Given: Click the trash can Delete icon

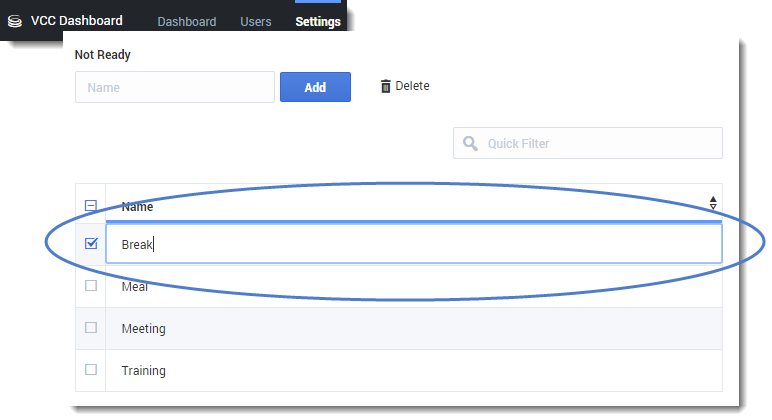Looking at the screenshot, I should tap(385, 87).
